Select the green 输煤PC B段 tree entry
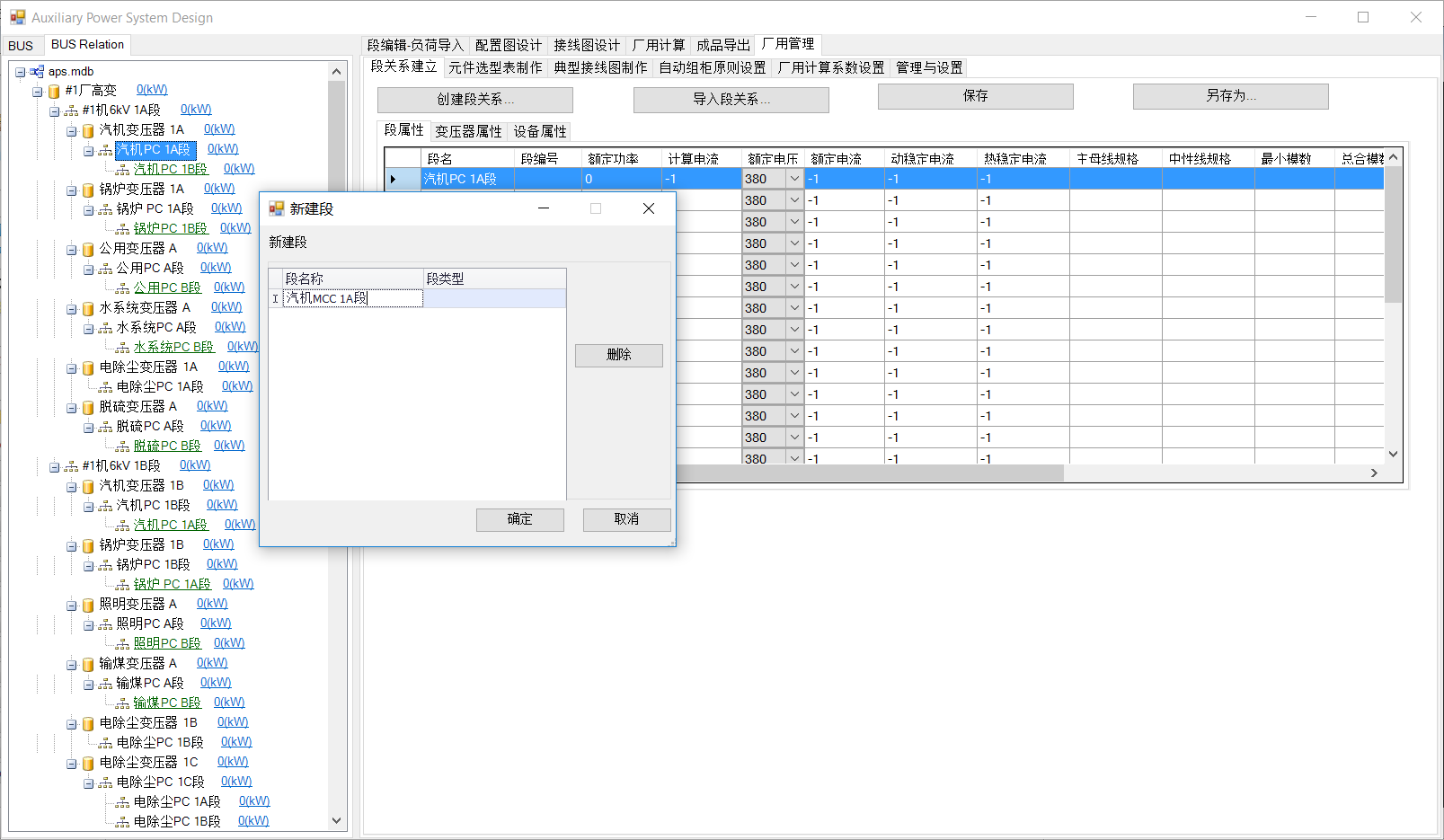The width and height of the screenshot is (1444, 840). tap(167, 703)
